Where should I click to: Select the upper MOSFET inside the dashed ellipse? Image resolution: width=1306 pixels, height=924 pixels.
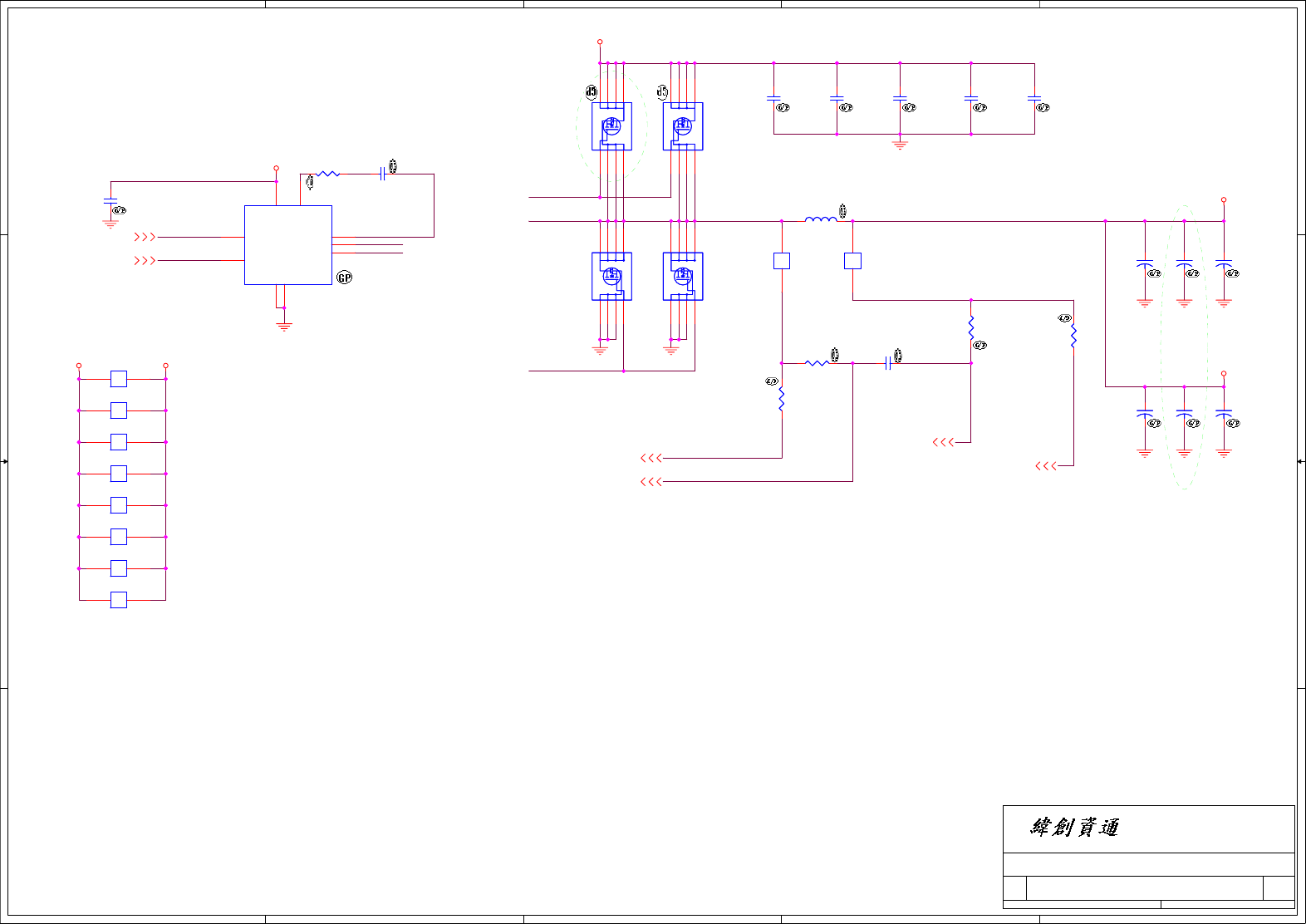click(611, 126)
